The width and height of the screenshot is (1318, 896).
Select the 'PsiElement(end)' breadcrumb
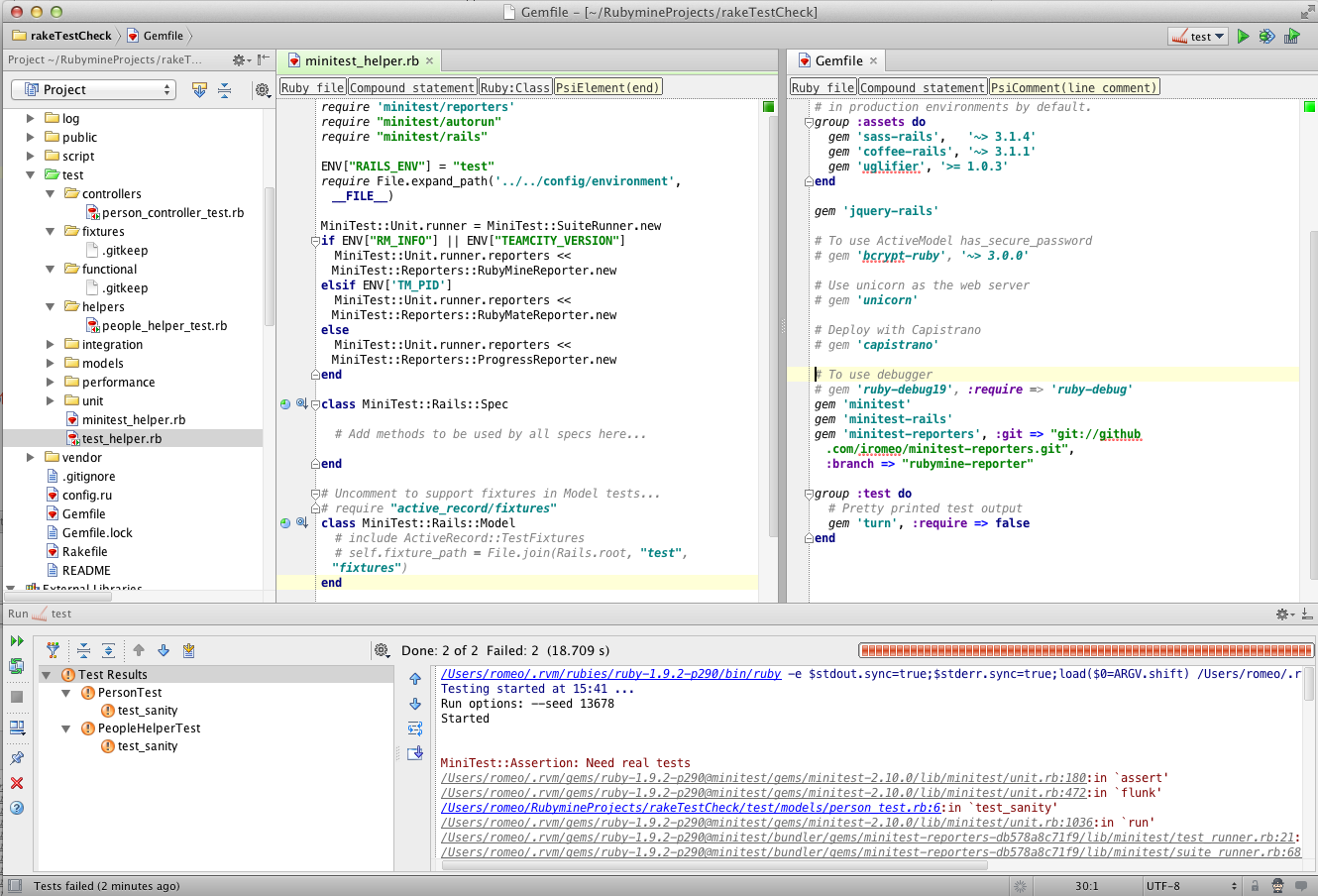point(607,87)
